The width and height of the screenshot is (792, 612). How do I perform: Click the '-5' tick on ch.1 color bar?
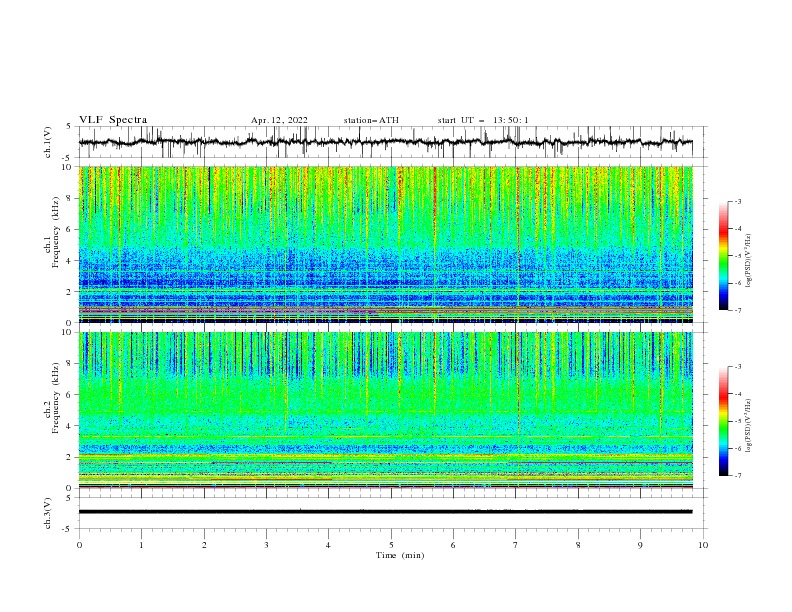coord(737,256)
